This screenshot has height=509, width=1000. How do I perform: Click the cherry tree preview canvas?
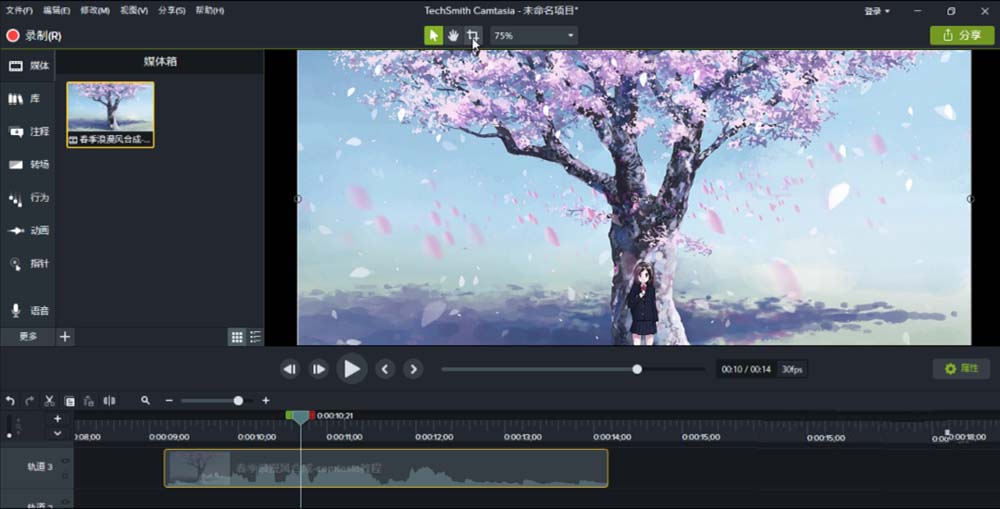coord(634,198)
